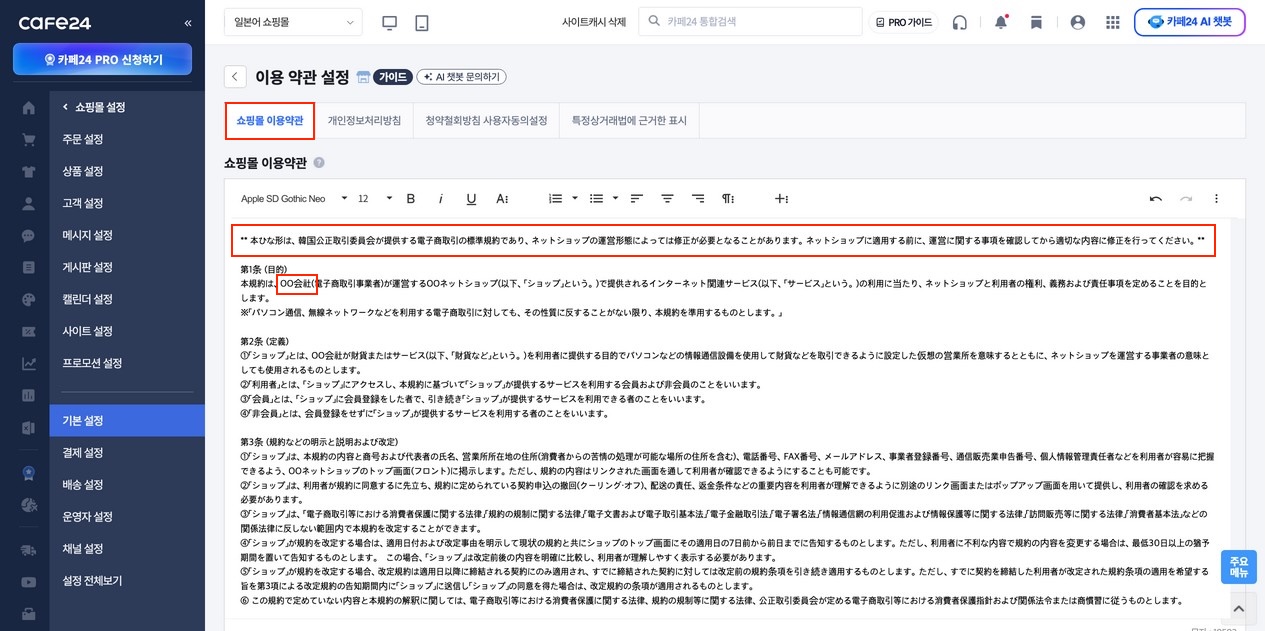The width and height of the screenshot is (1265, 631).
Task: Open the font size 12 dropdown
Action: pos(375,199)
